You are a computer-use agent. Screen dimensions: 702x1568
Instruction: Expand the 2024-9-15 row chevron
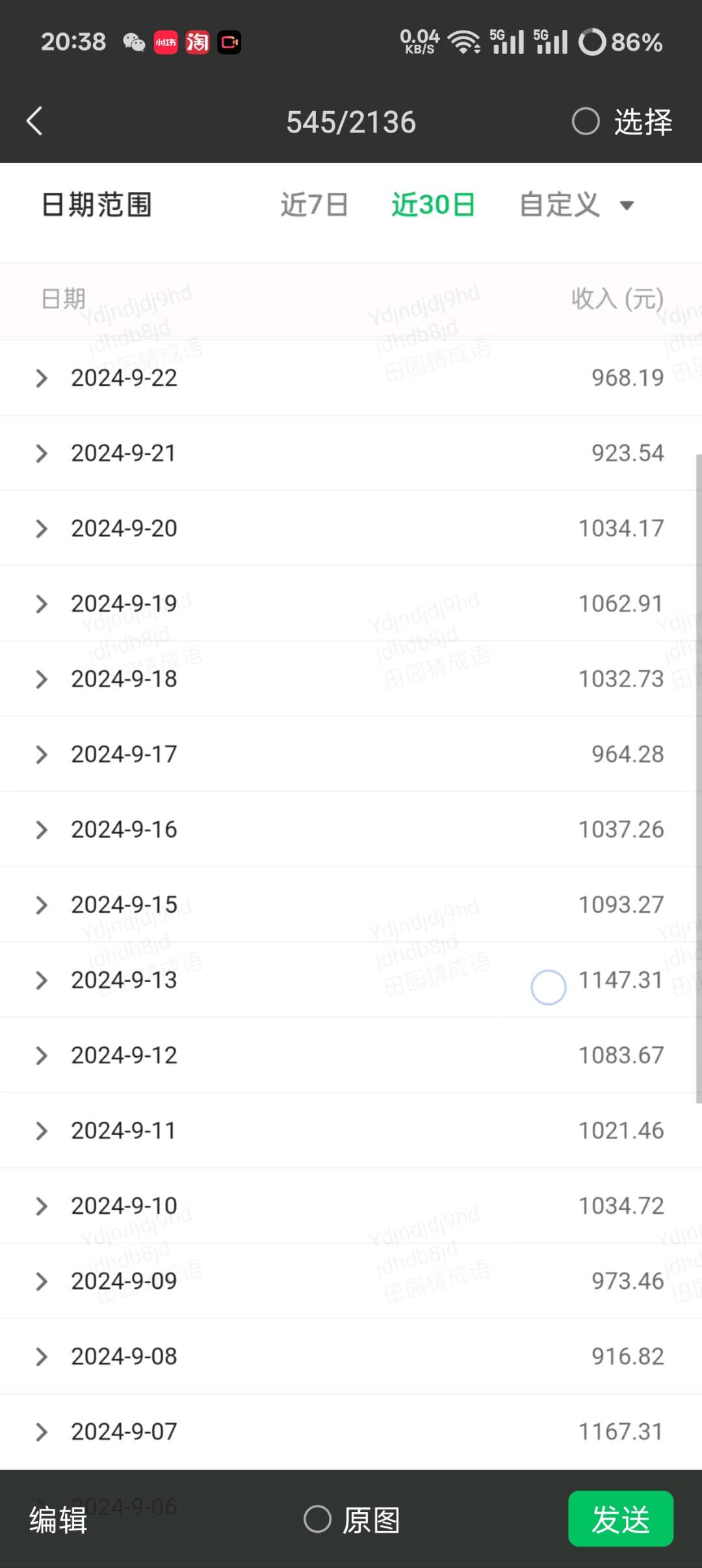tap(42, 905)
